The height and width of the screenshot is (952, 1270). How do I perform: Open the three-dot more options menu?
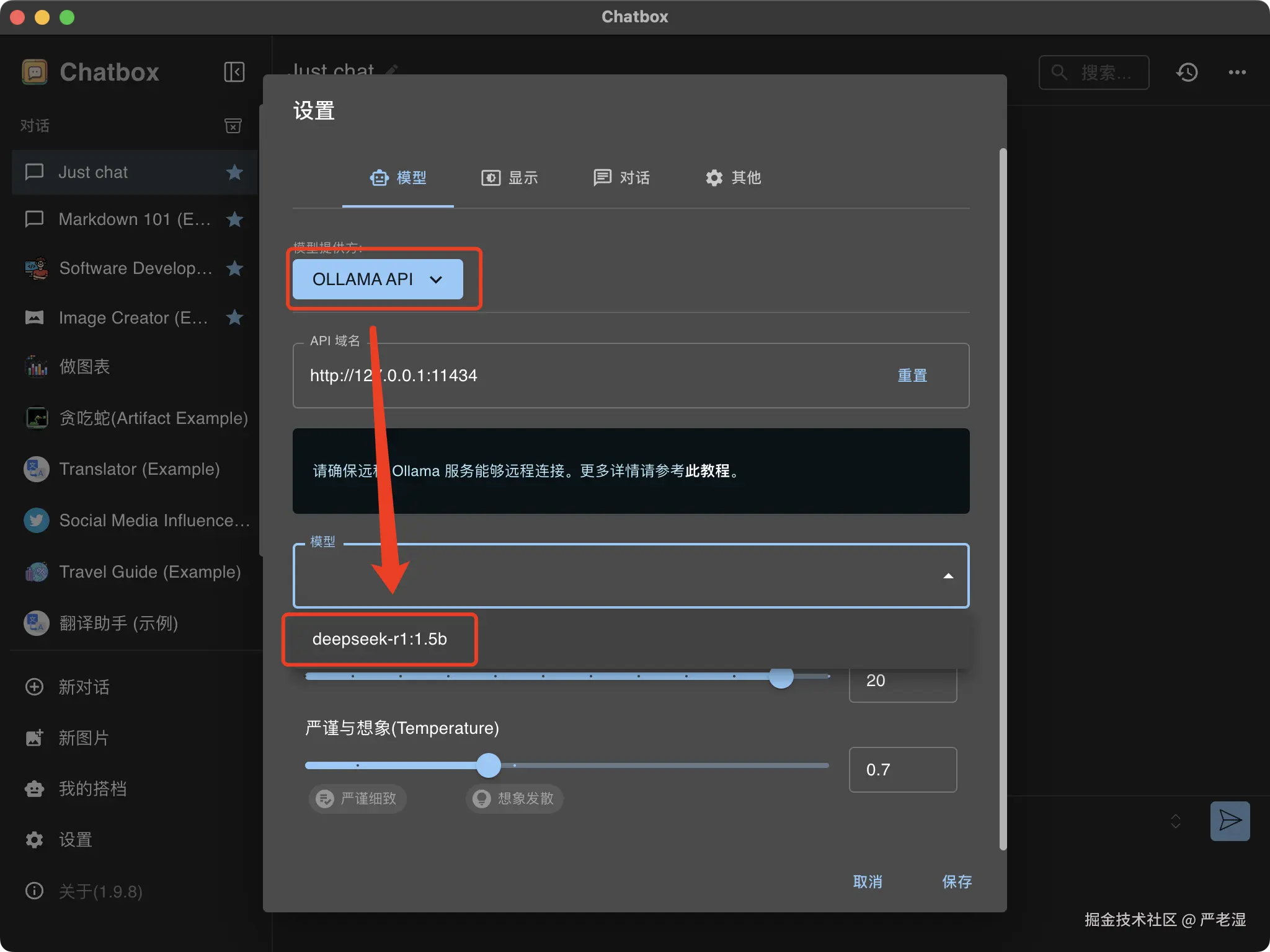pos(1237,73)
